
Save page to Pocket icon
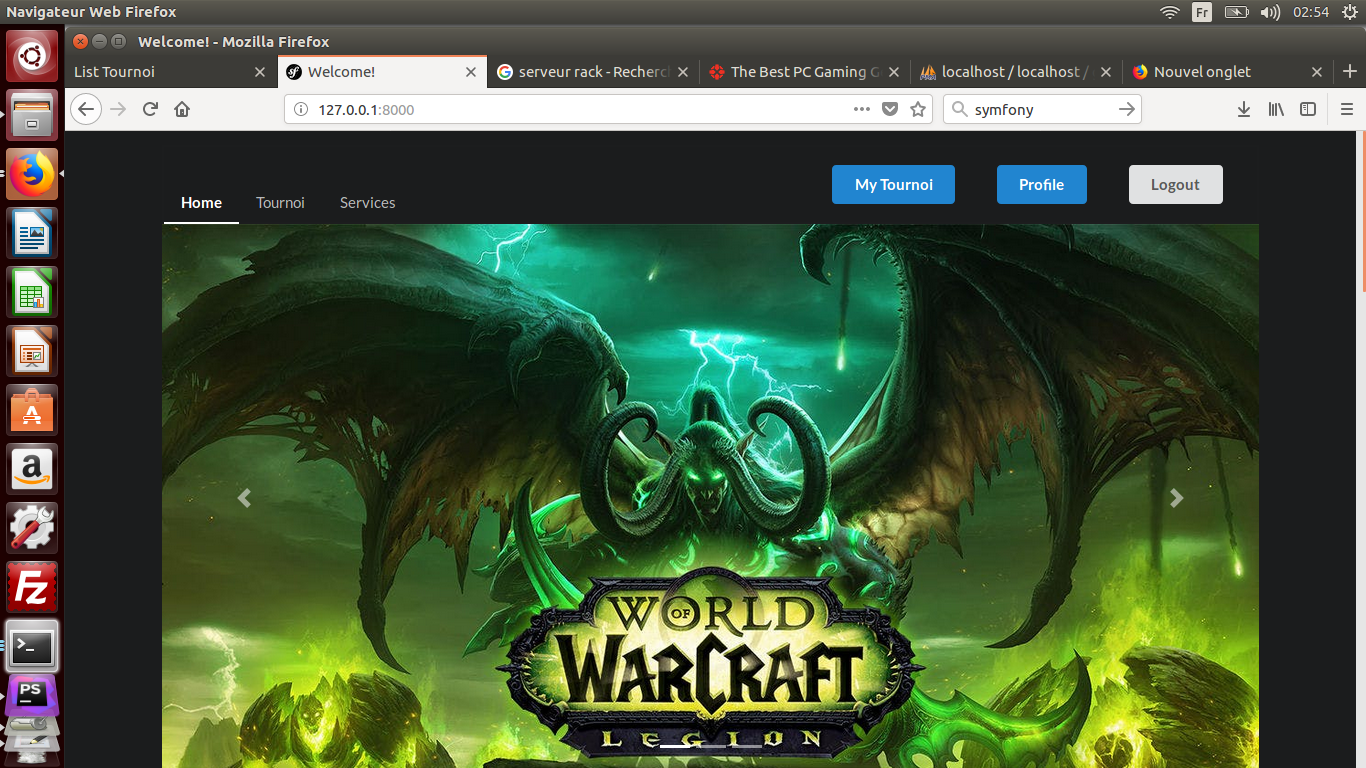tap(890, 109)
